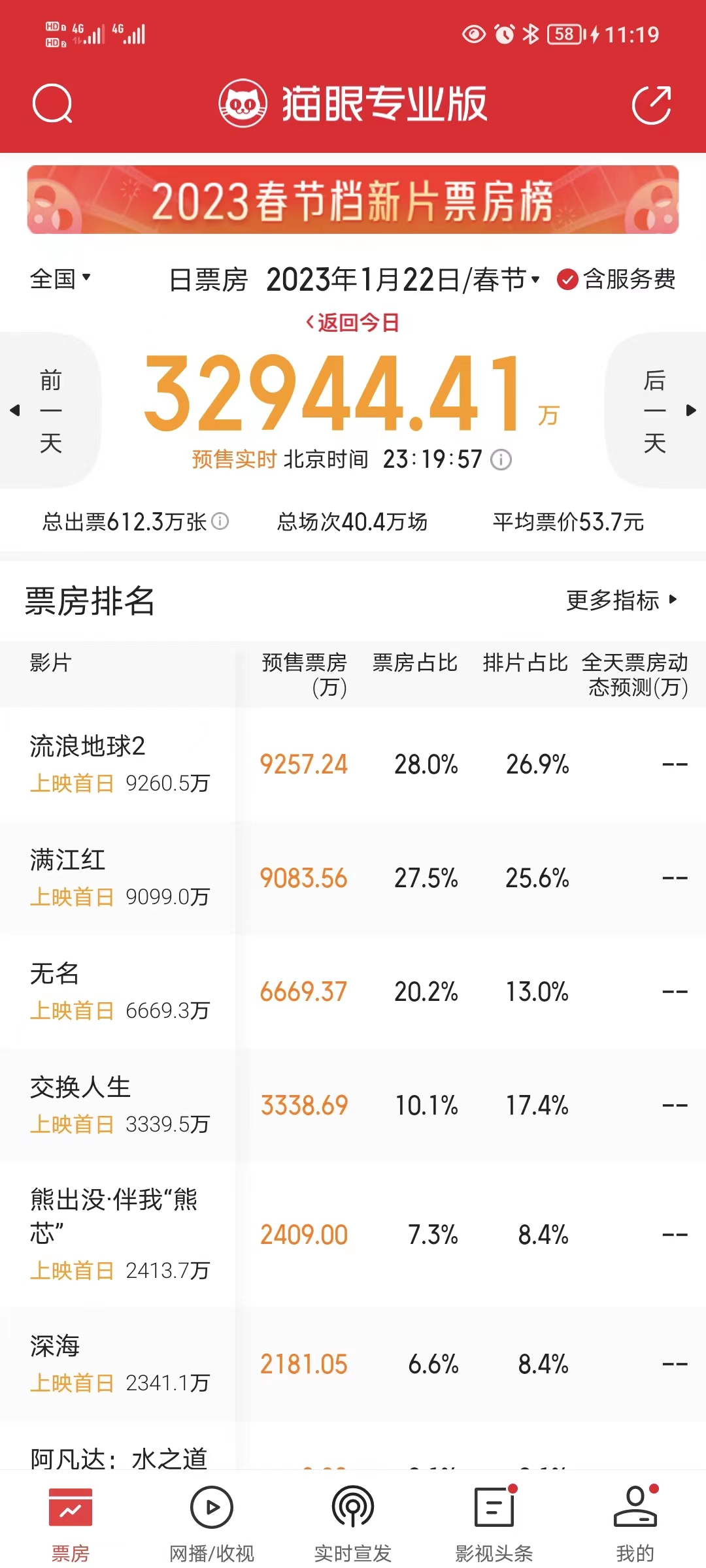Tap info icon next to 总出票
Viewport: 706px width, 1568px height.
tap(221, 521)
